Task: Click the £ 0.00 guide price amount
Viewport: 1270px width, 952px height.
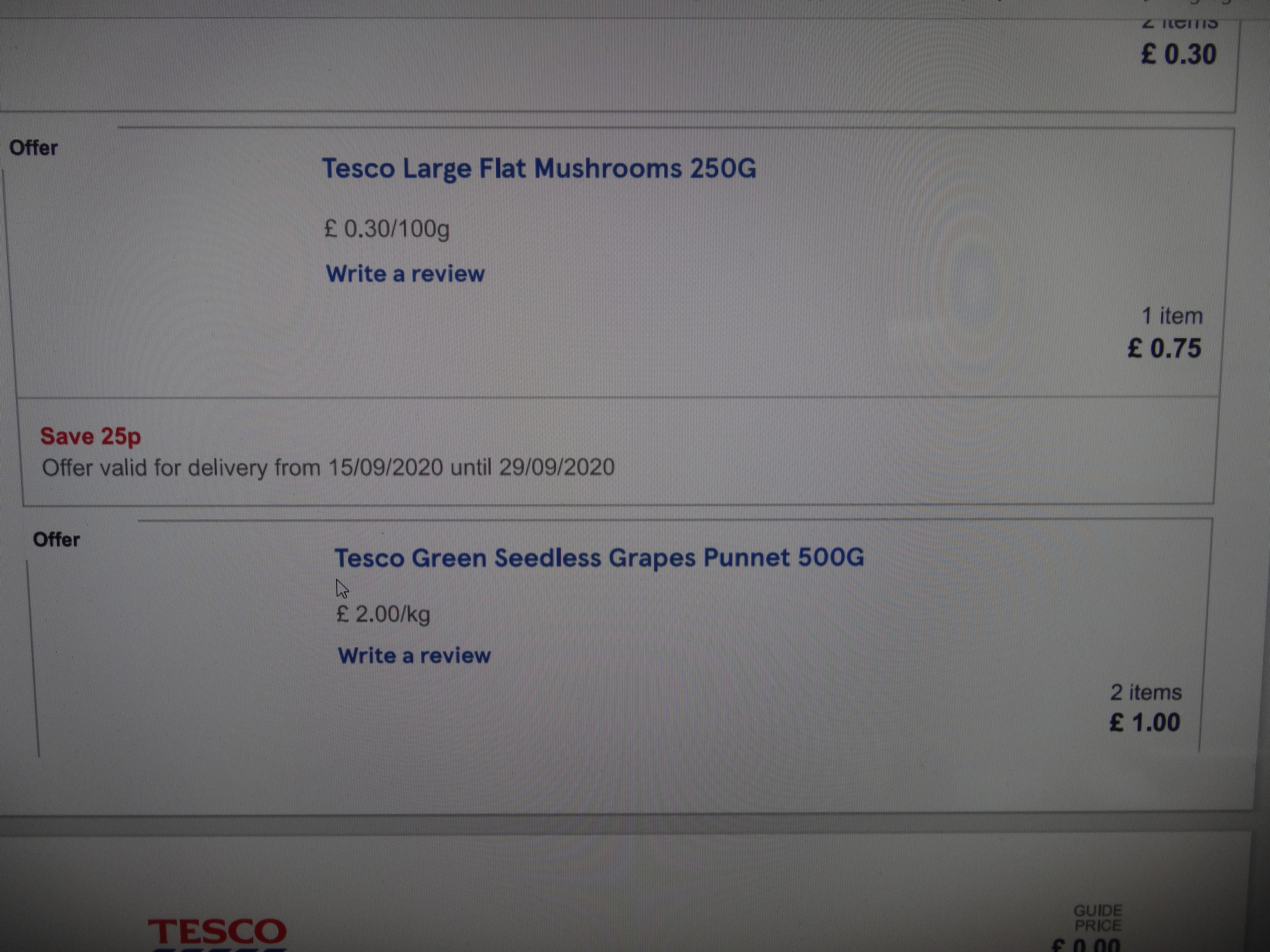Action: pos(1086,944)
